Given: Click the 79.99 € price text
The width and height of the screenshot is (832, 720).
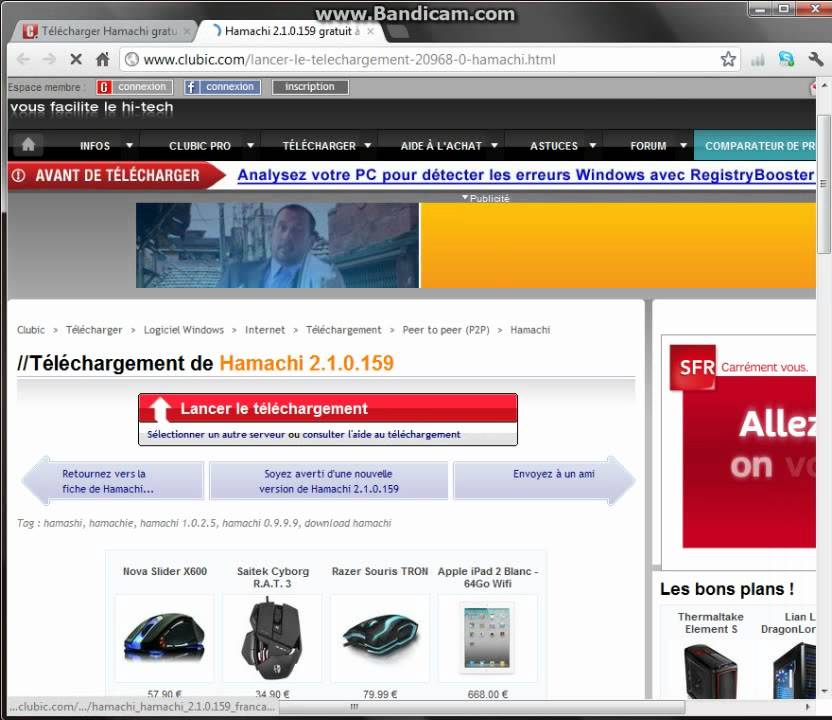Looking at the screenshot, I should coord(380,694).
